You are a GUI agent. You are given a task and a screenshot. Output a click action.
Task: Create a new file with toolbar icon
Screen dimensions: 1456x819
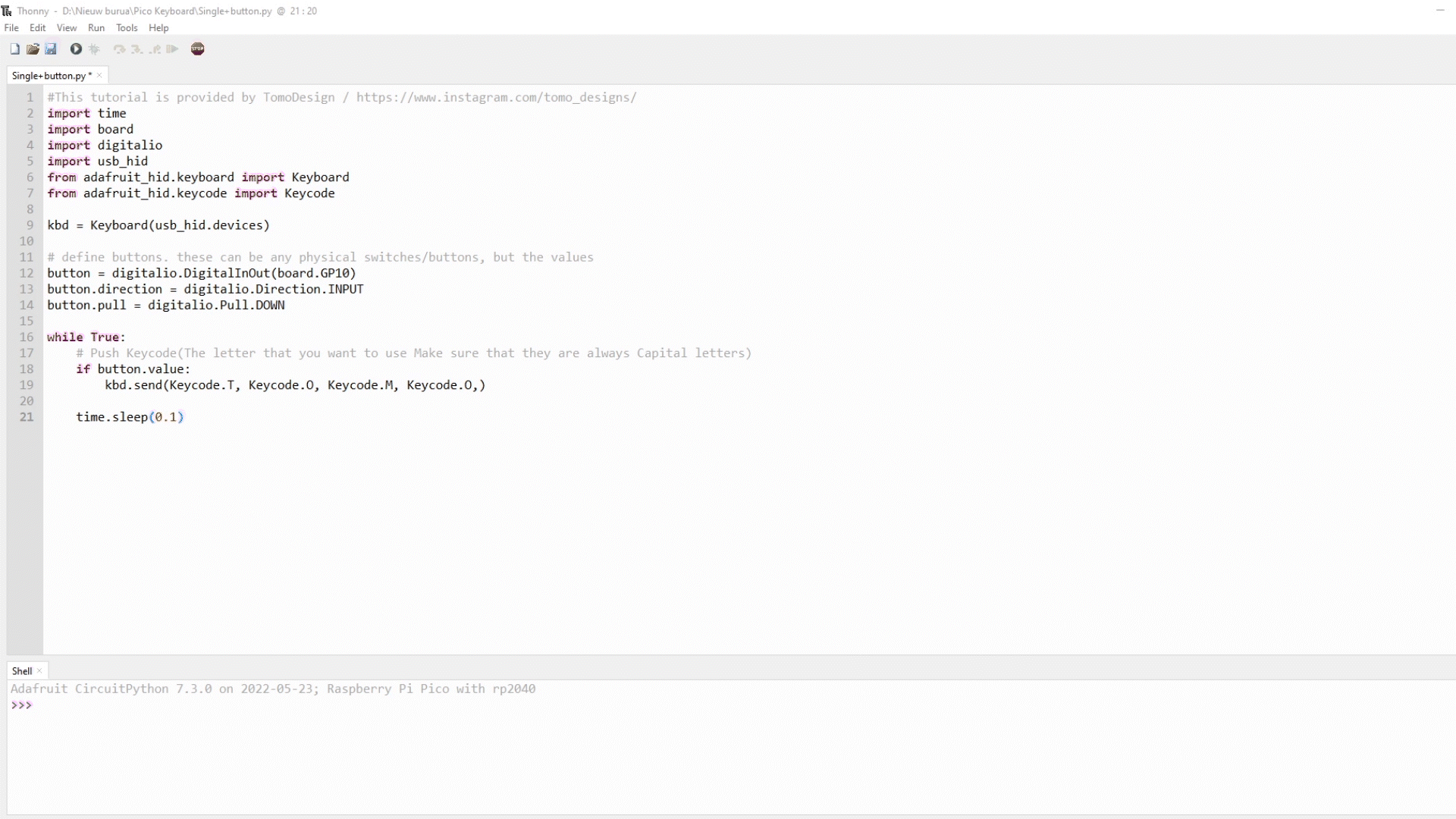click(14, 49)
